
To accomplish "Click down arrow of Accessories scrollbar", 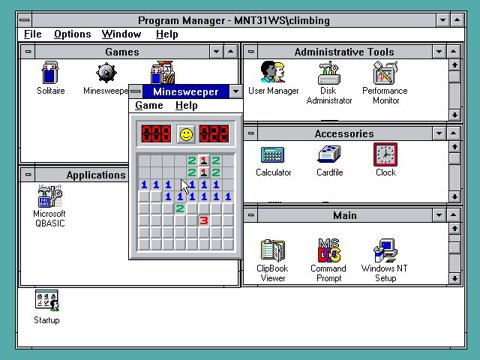I will click(x=454, y=196).
